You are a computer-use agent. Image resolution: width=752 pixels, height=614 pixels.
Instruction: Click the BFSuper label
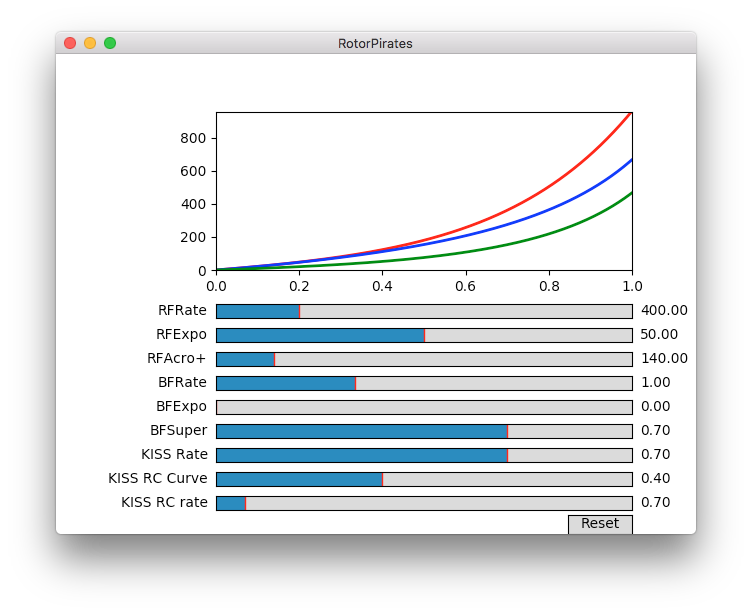click(x=178, y=431)
